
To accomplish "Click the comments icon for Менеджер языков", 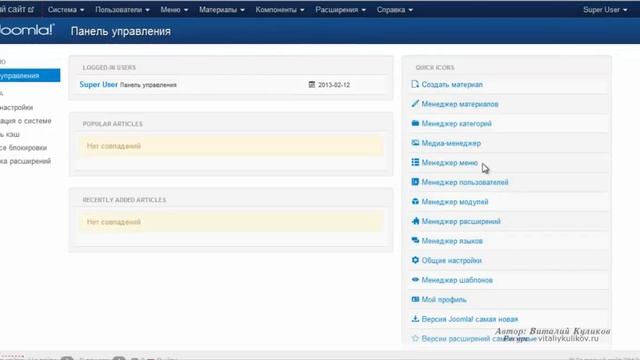I will [415, 240].
